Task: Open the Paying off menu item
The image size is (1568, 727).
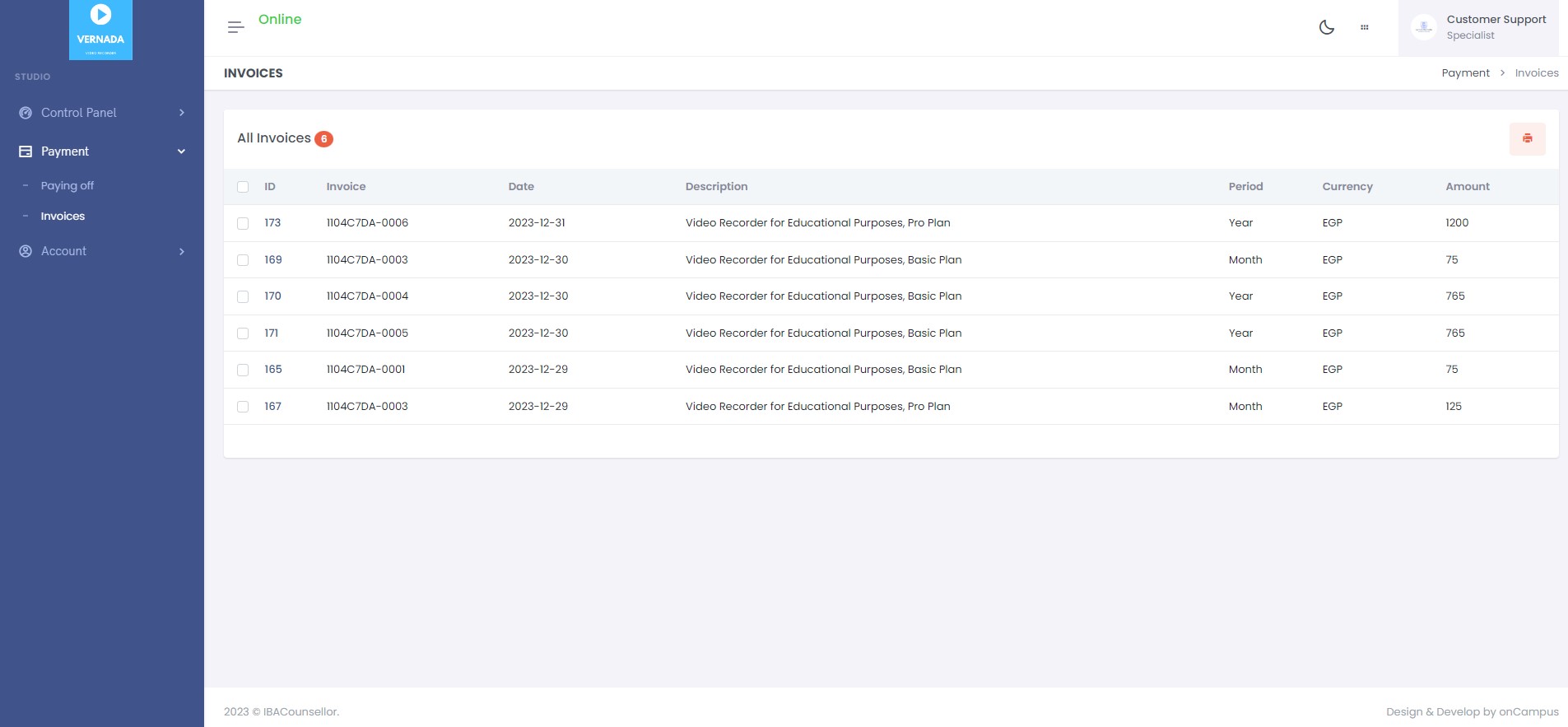Action: pos(67,186)
